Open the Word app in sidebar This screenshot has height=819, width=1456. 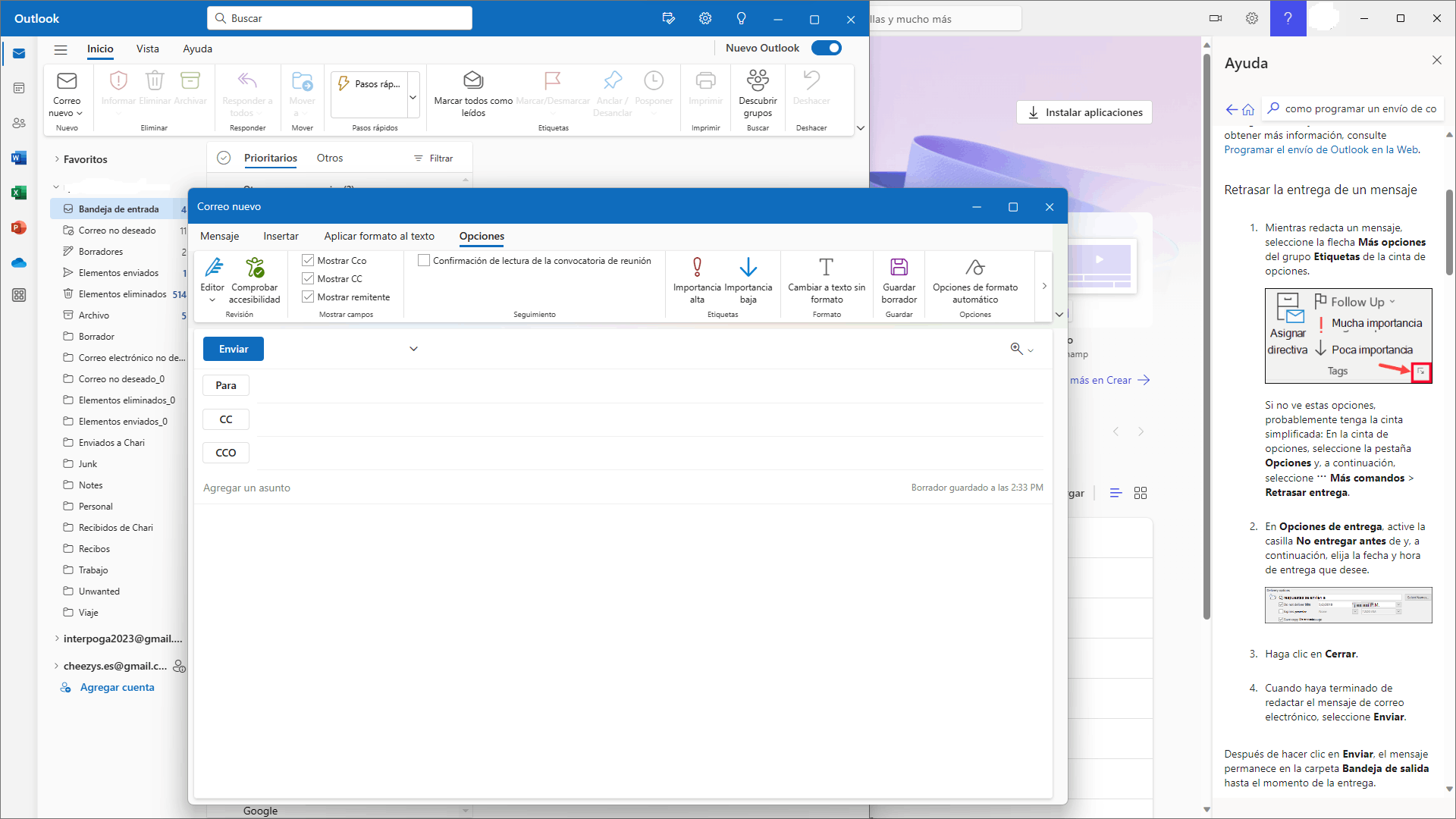pyautogui.click(x=19, y=158)
